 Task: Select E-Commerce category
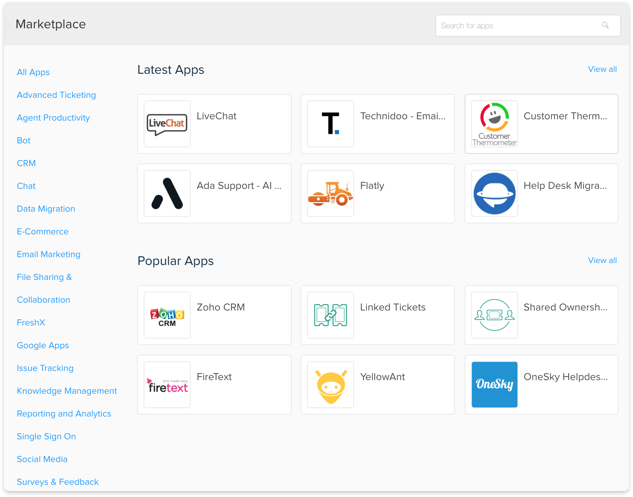click(x=42, y=232)
